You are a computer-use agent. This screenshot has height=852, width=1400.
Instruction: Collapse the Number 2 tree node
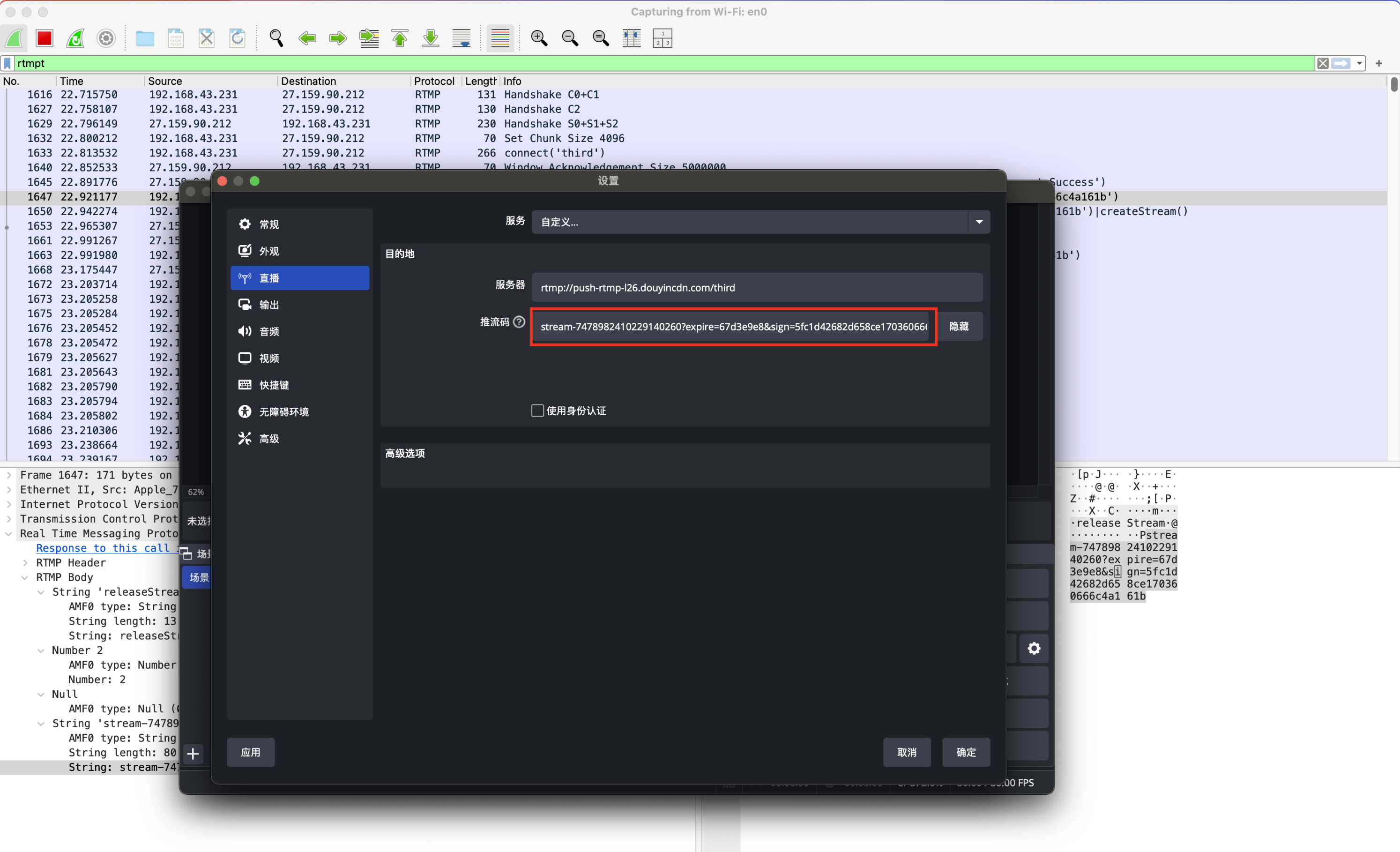click(41, 651)
